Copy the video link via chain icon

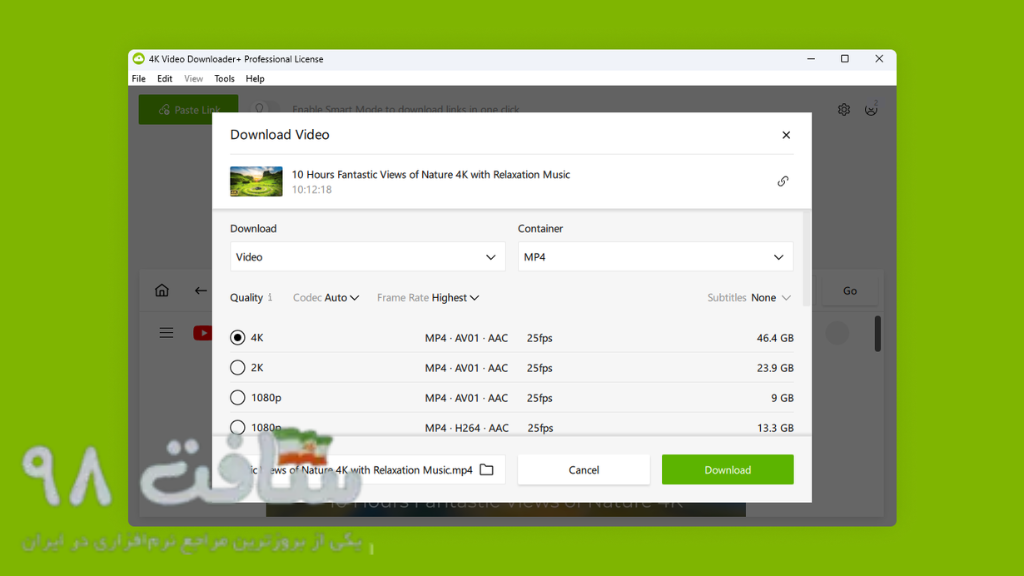click(782, 181)
